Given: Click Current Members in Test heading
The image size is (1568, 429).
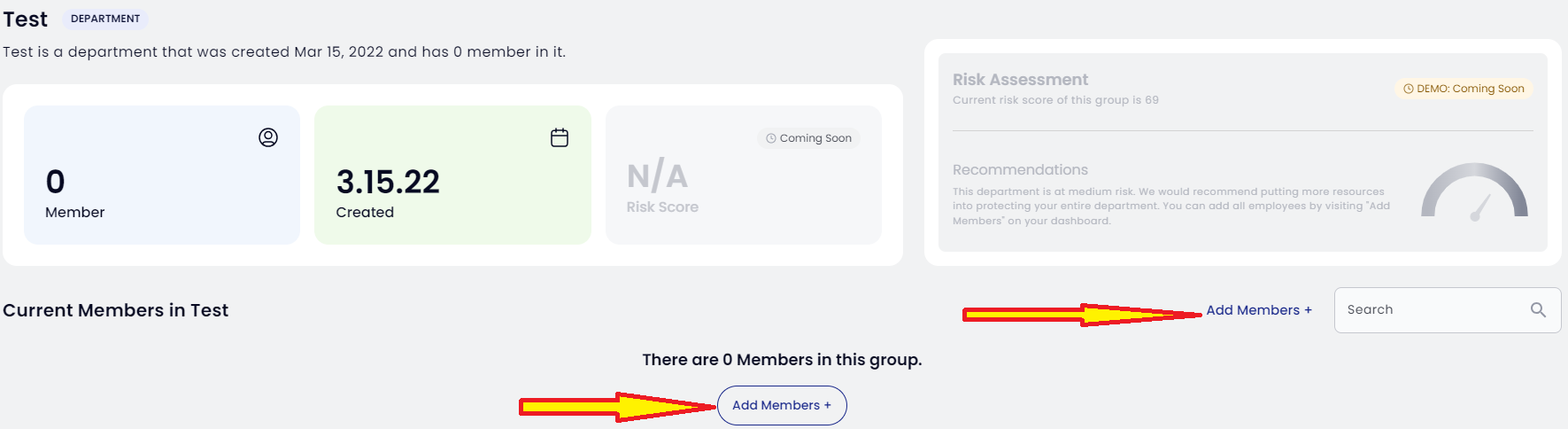Looking at the screenshot, I should 116,310.
